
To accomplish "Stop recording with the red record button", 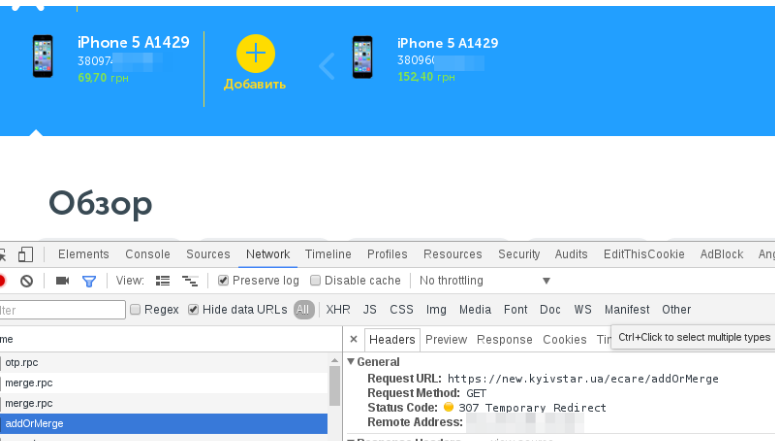I will pos(1,281).
